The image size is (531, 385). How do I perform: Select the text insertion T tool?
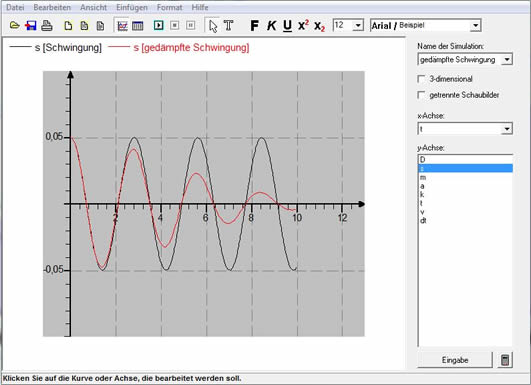tap(229, 25)
